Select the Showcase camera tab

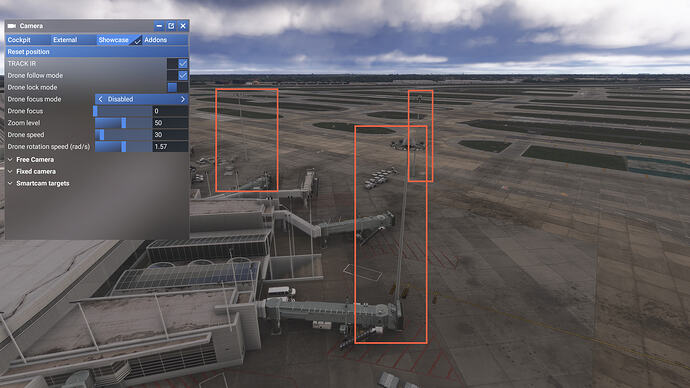pos(119,40)
